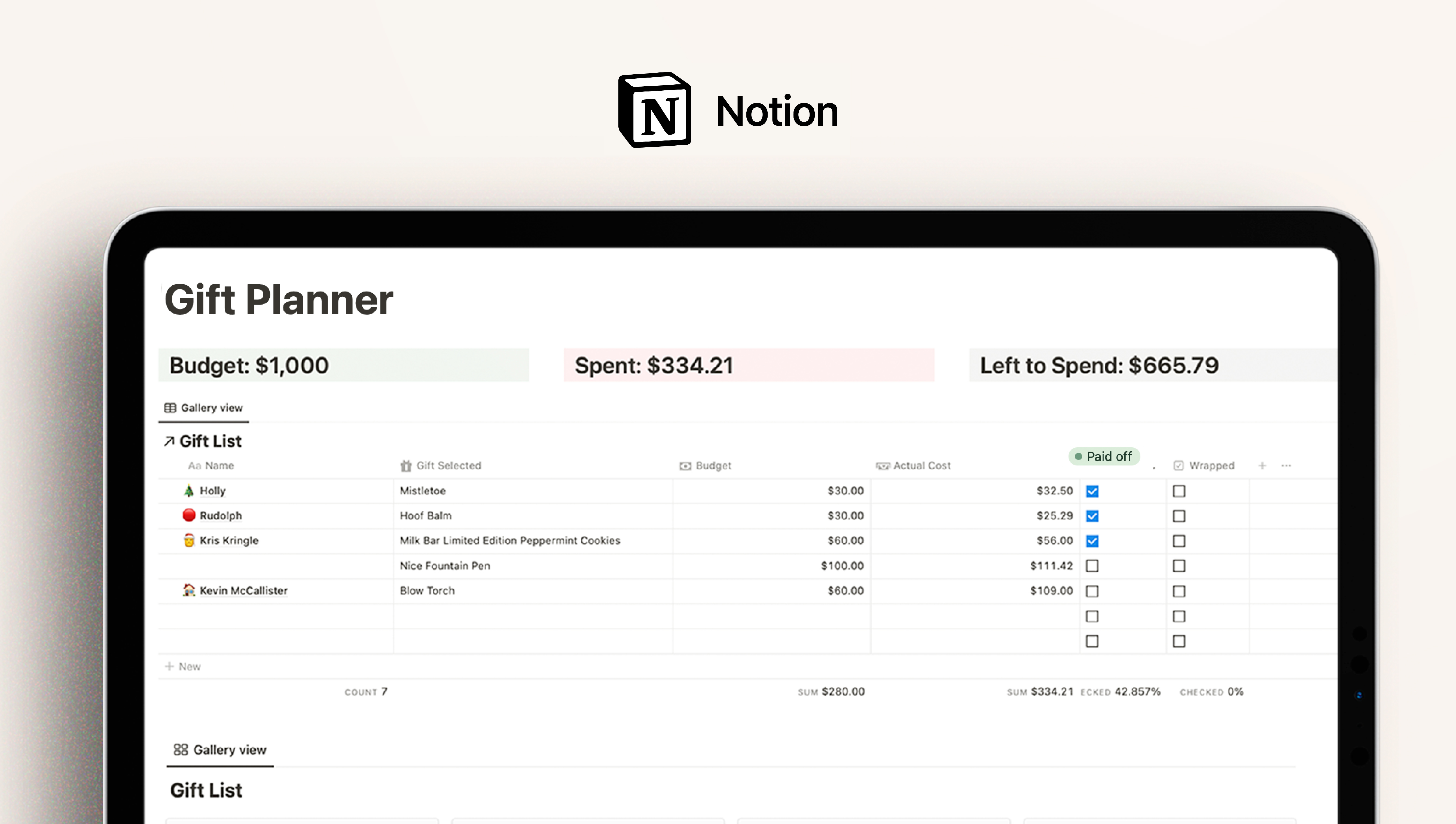
Task: Select the top Gallery view tab
Action: (x=204, y=408)
